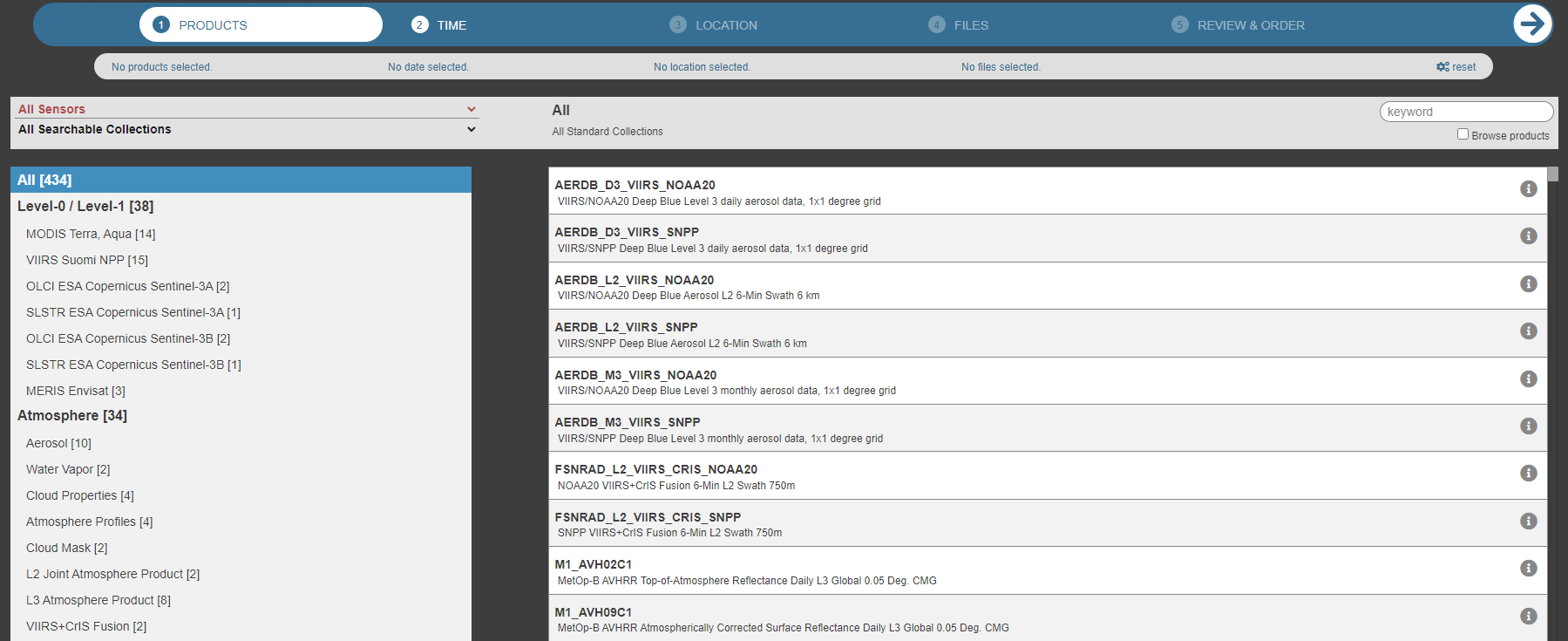Open the All Searchable Collections dropdown
This screenshot has width=1568, height=641.
[247, 129]
